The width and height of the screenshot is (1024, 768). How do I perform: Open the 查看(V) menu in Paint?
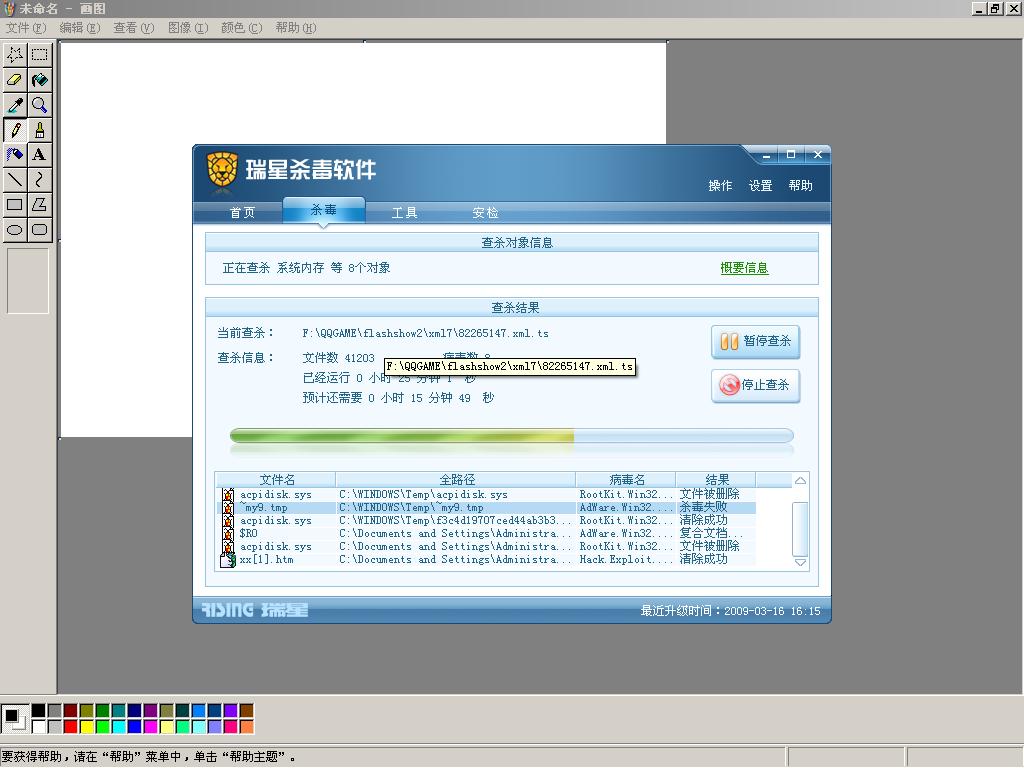click(134, 27)
